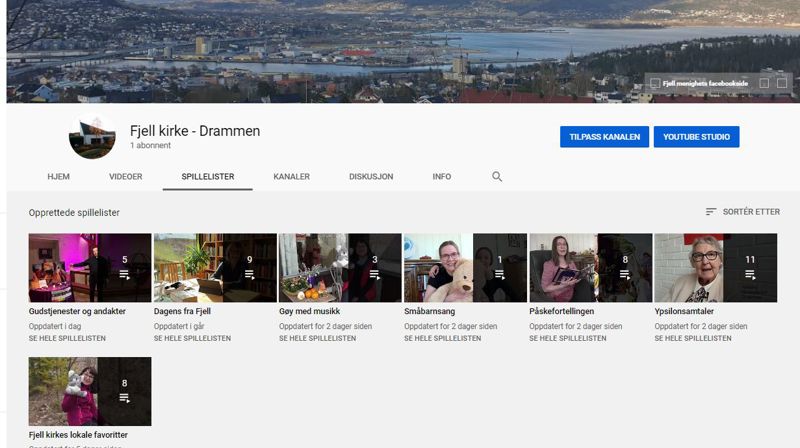Open Dagens fra Fjell playlist thumbnail
The image size is (800, 448).
(215, 268)
